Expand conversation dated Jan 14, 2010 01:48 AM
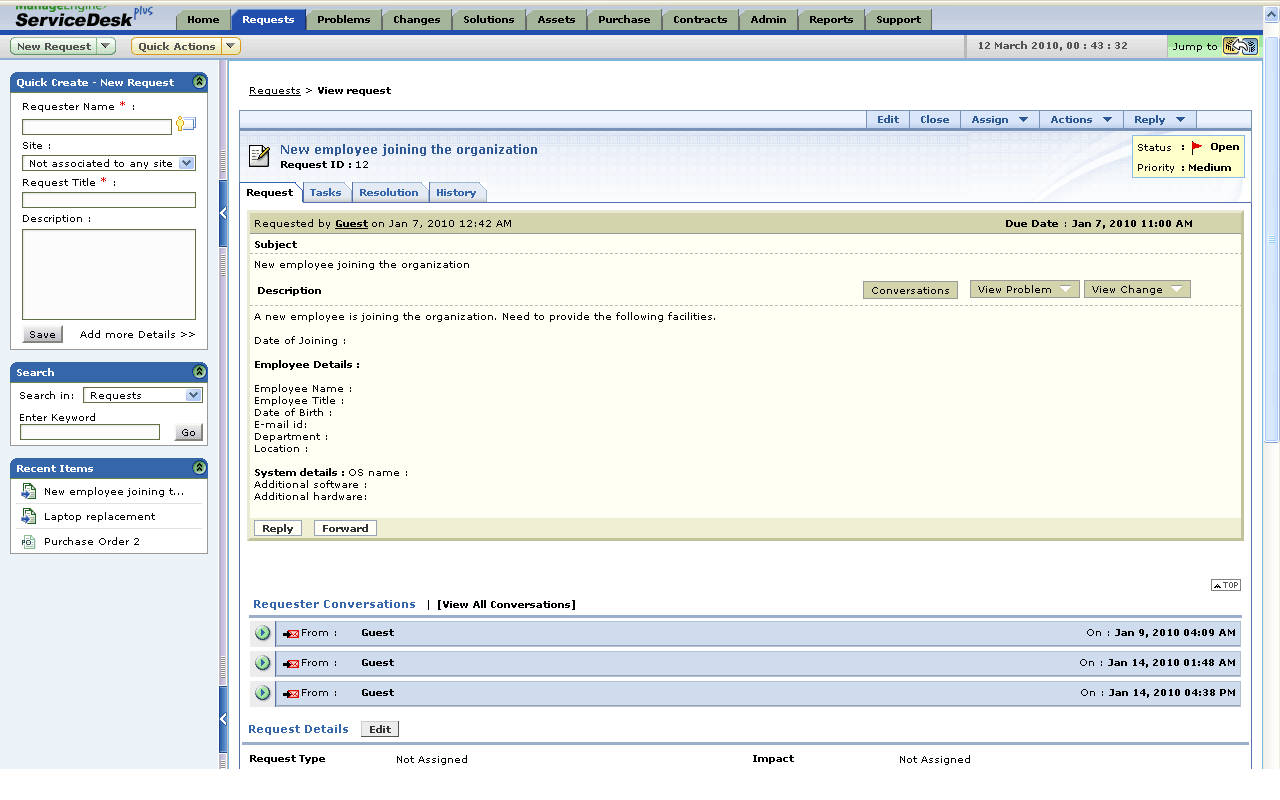1280x800 pixels. tap(262, 663)
